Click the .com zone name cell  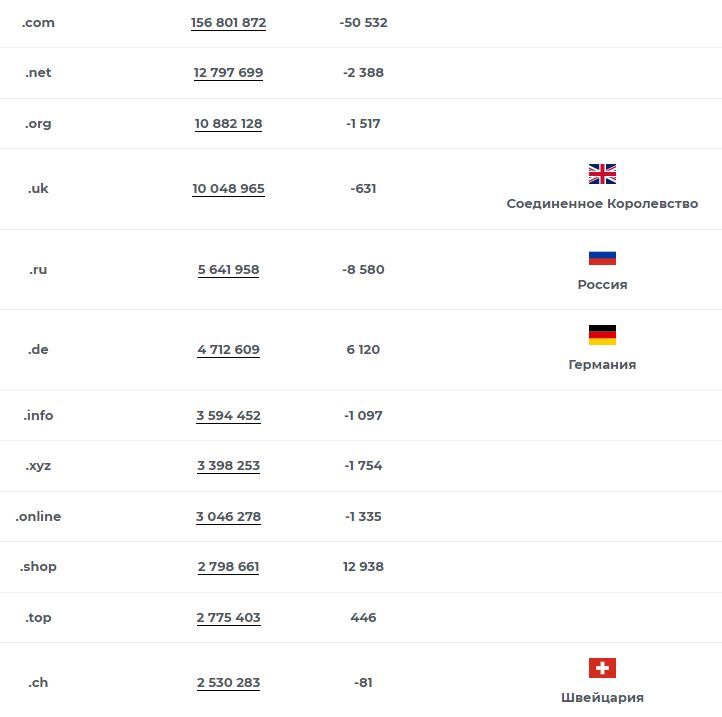click(x=38, y=23)
